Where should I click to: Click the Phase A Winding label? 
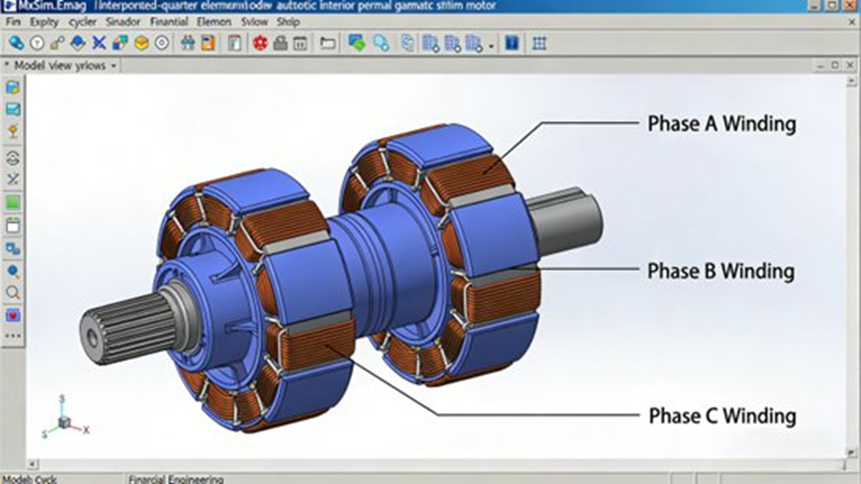(721, 124)
